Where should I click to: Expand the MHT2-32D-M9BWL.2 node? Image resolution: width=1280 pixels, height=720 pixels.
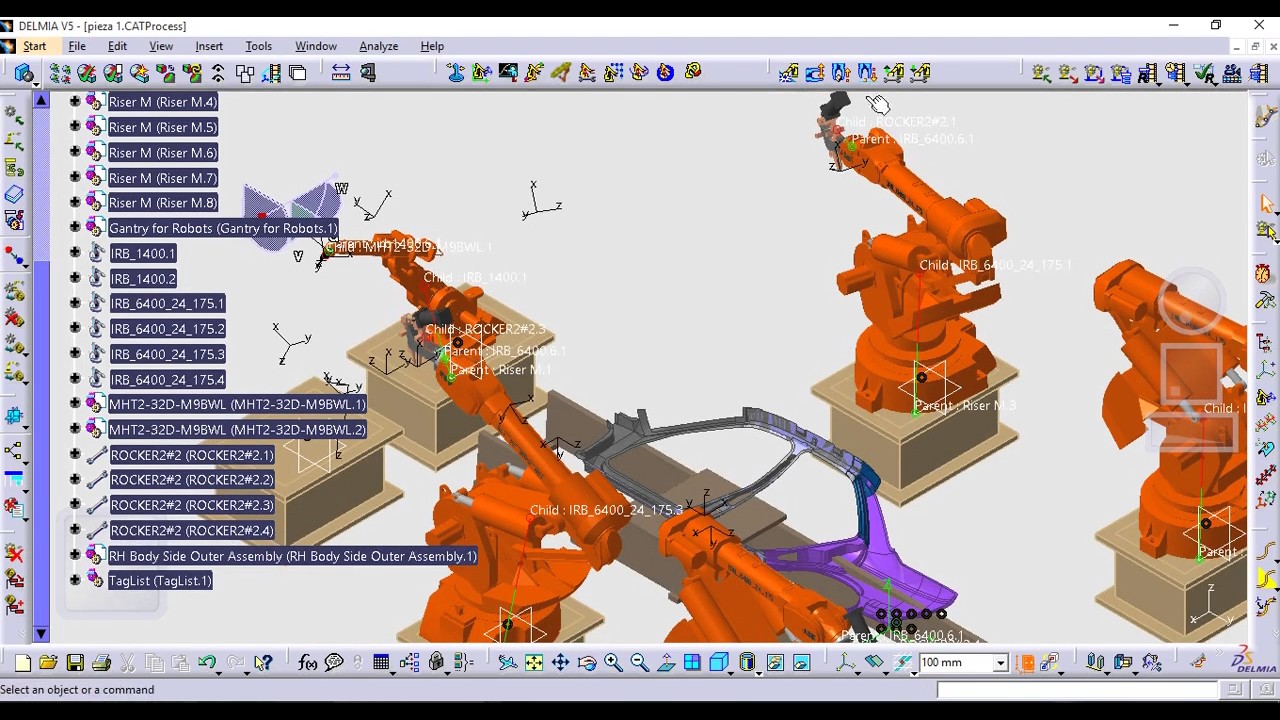tap(75, 430)
